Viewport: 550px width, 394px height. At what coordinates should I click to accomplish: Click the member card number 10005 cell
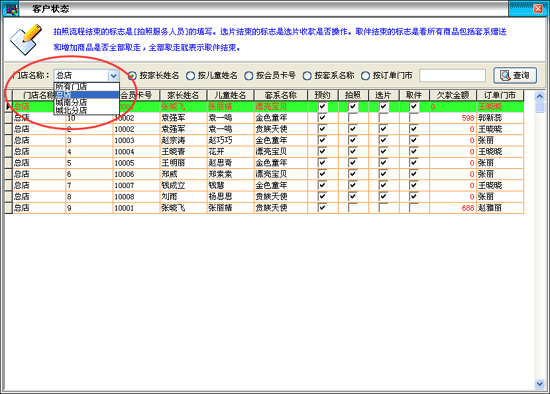[x=136, y=163]
